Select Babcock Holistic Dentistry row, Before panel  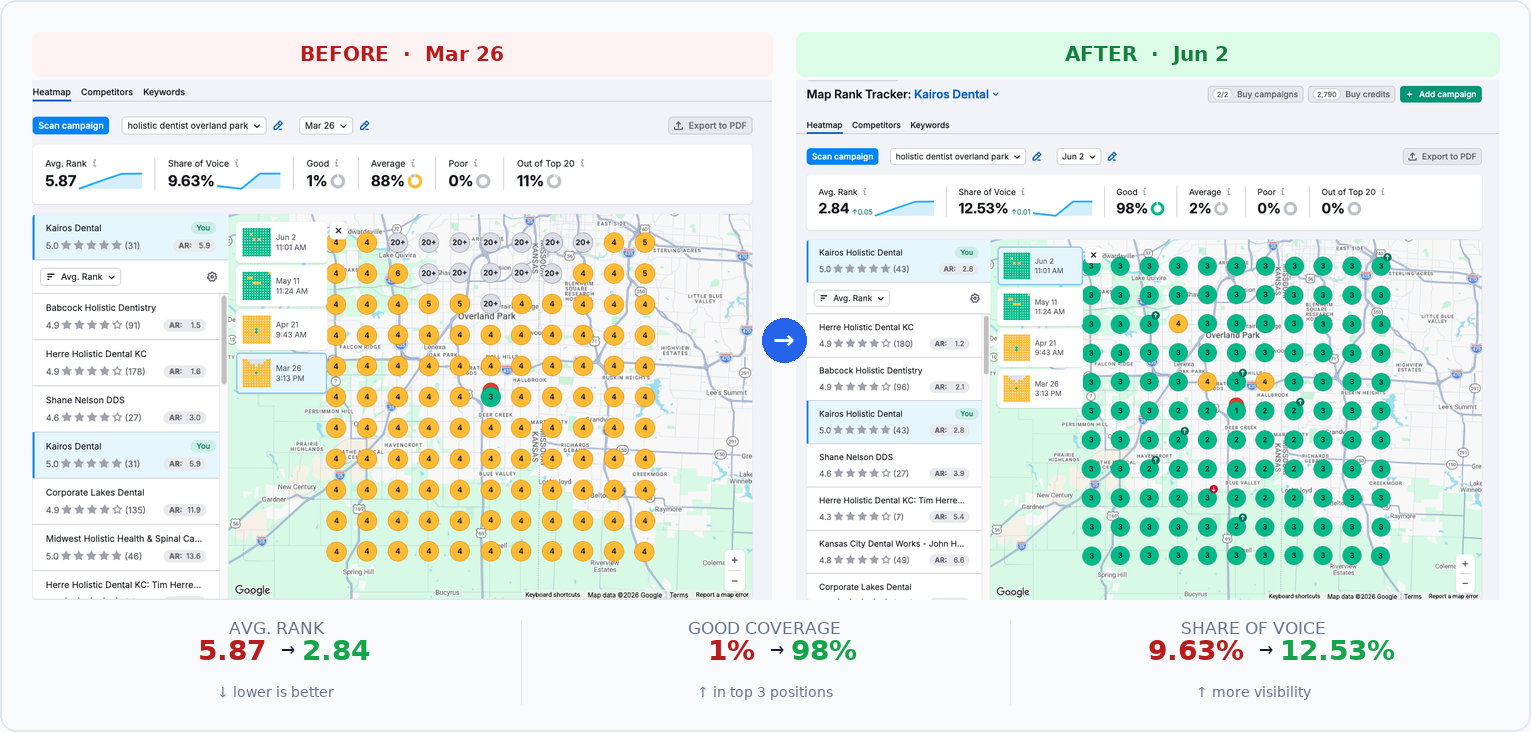pos(126,317)
